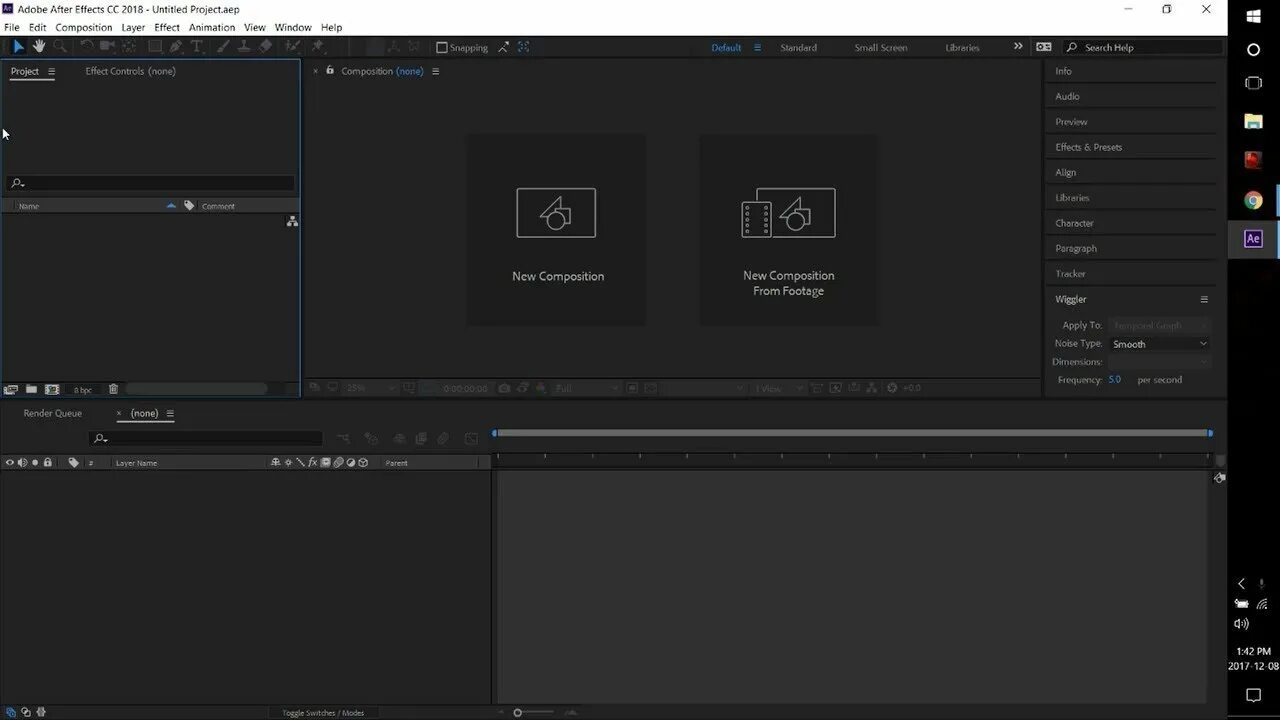Select the Selection arrow tool

(x=18, y=46)
